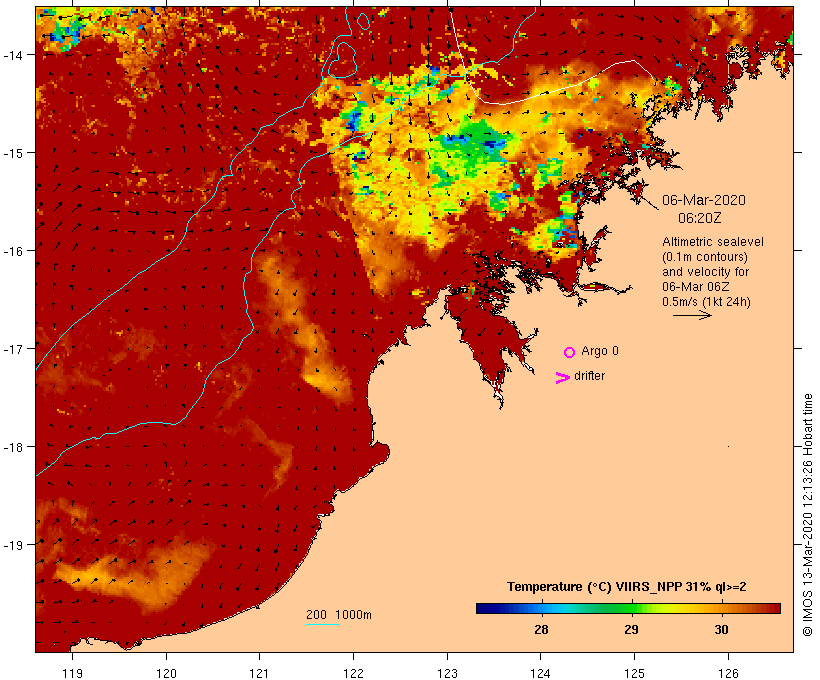Click the '(0.1m contours)' text

(704, 257)
